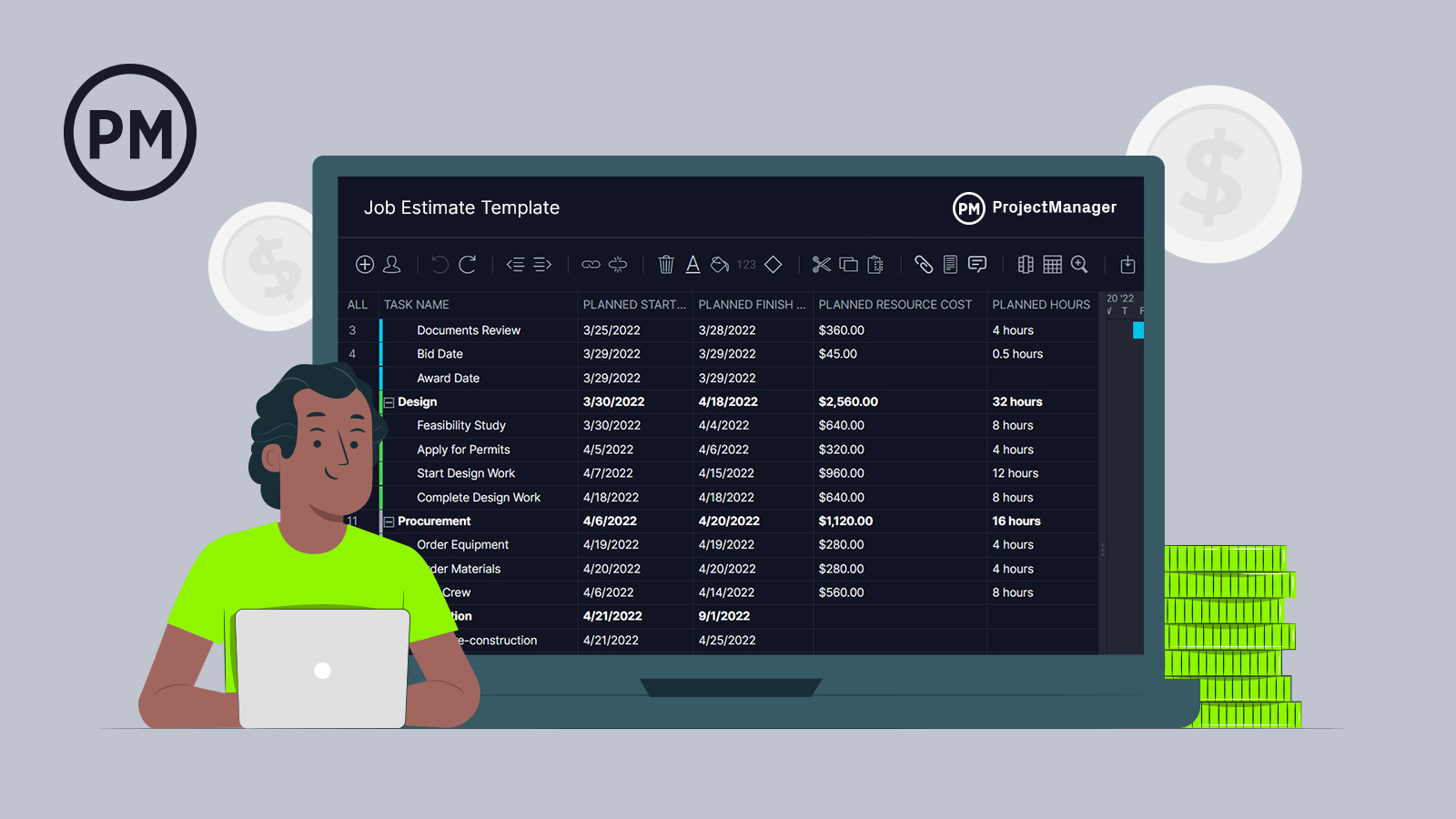Outdent the task using toolbar icon
The image size is (1456, 819).
pos(515,265)
